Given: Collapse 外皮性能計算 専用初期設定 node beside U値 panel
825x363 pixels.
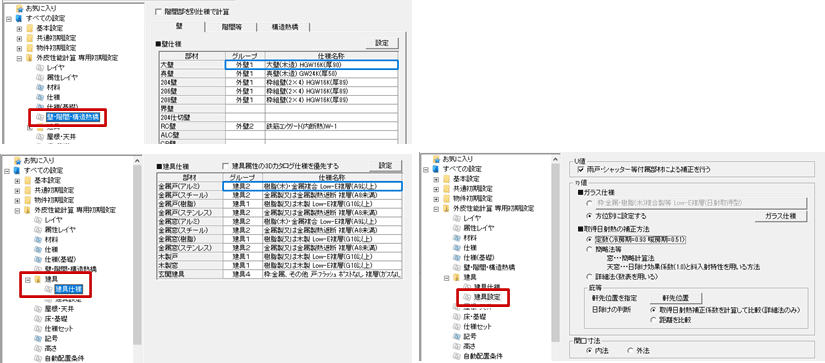Looking at the screenshot, I should [x=436, y=209].
